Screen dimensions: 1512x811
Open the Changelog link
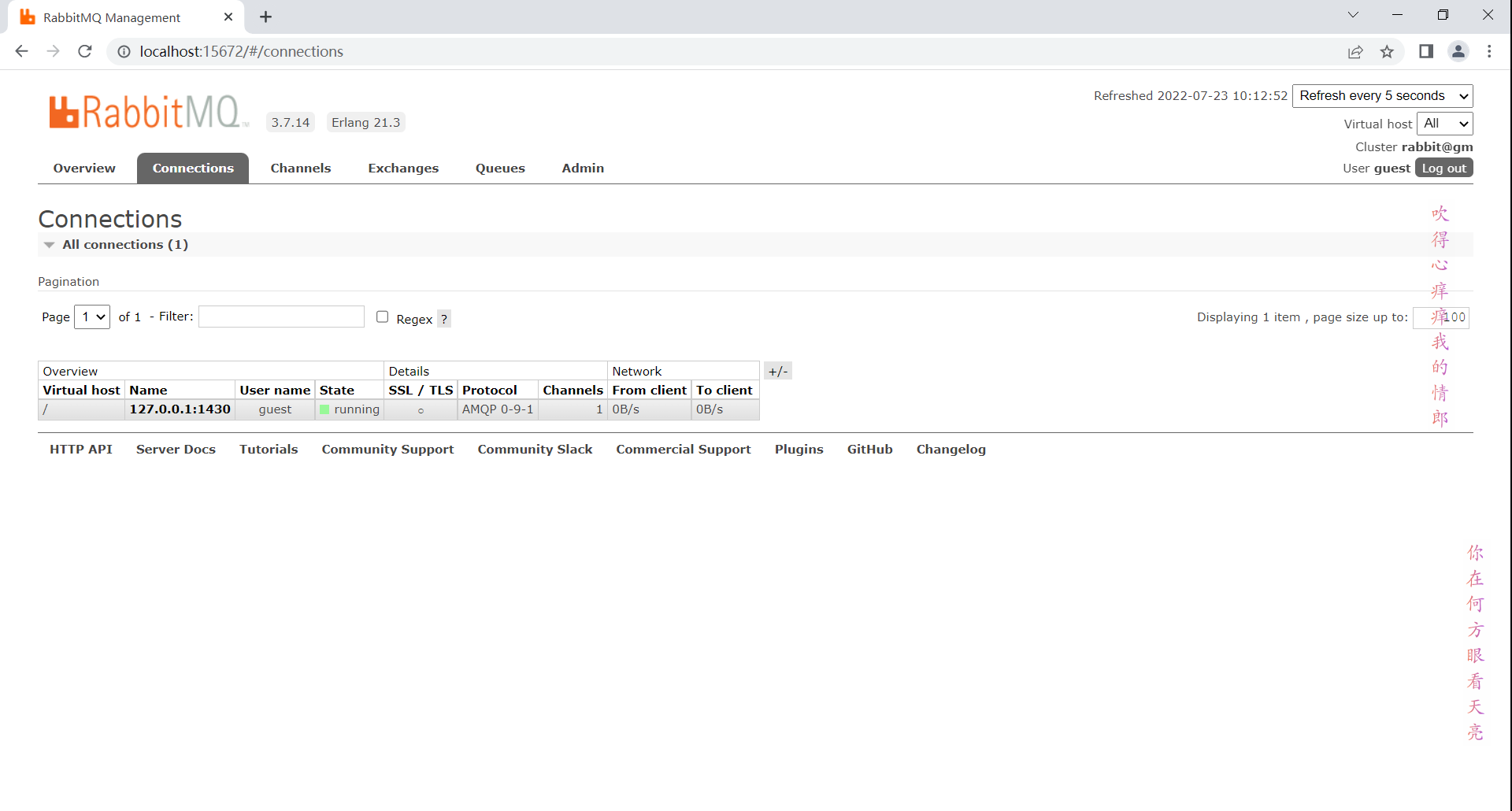pos(951,449)
